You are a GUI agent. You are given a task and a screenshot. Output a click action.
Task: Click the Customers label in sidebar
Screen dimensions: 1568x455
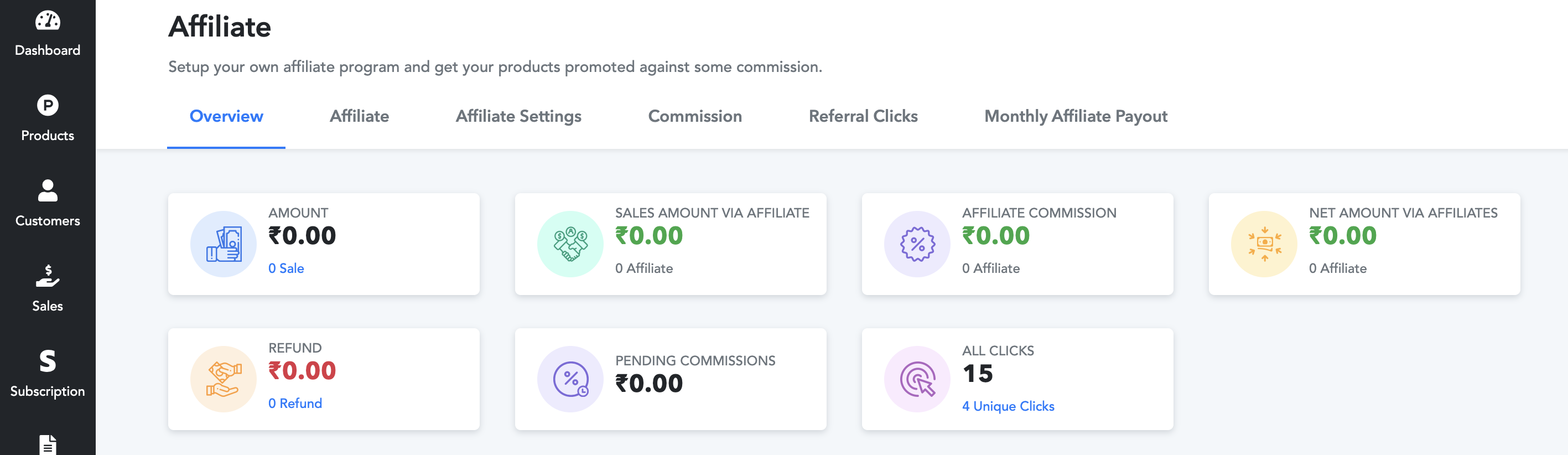click(48, 221)
